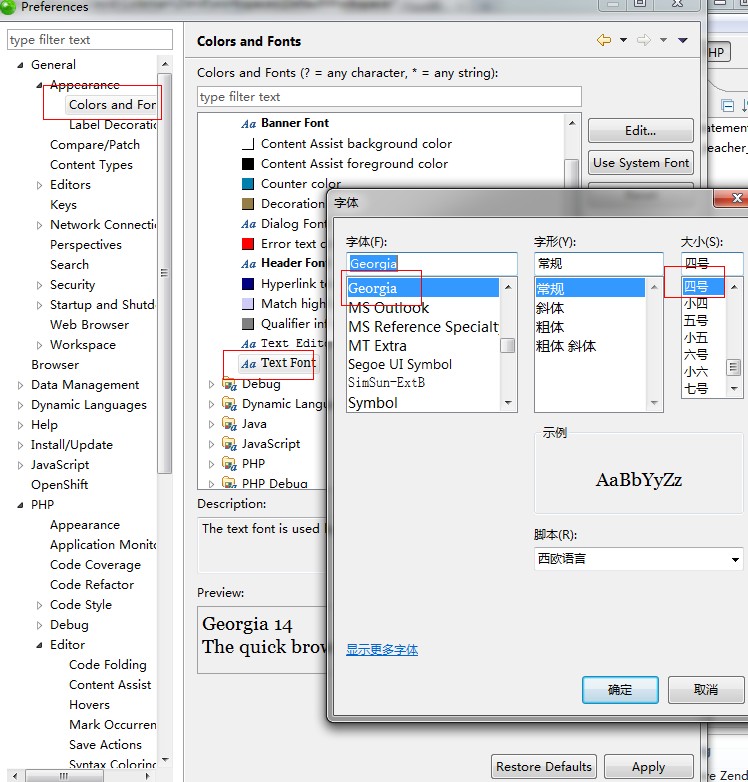Open Web Browser preferences

click(89, 325)
